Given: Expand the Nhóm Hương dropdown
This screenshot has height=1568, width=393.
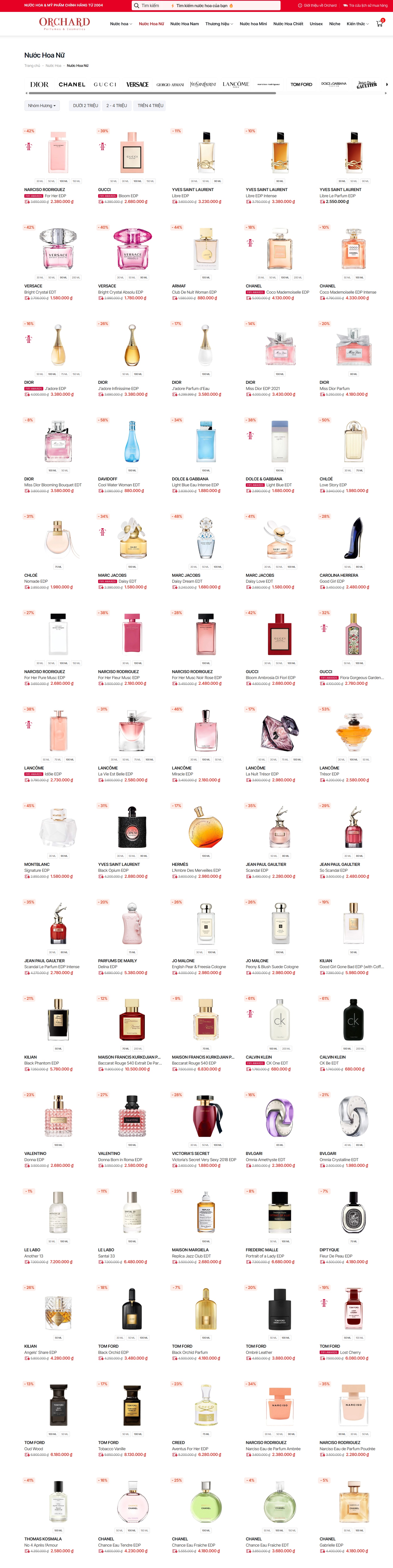Looking at the screenshot, I should (42, 105).
